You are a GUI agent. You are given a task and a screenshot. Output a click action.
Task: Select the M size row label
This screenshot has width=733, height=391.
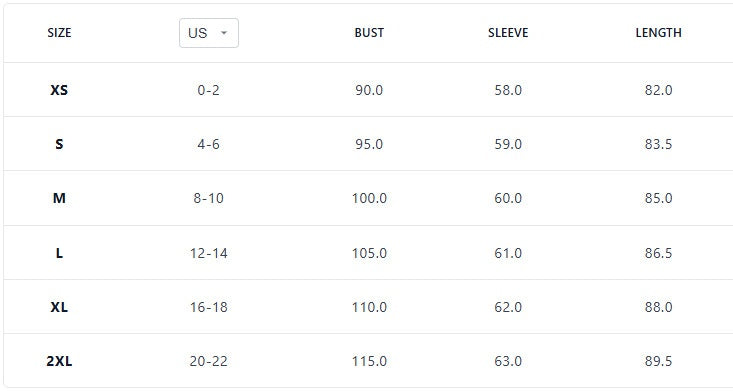coord(59,198)
